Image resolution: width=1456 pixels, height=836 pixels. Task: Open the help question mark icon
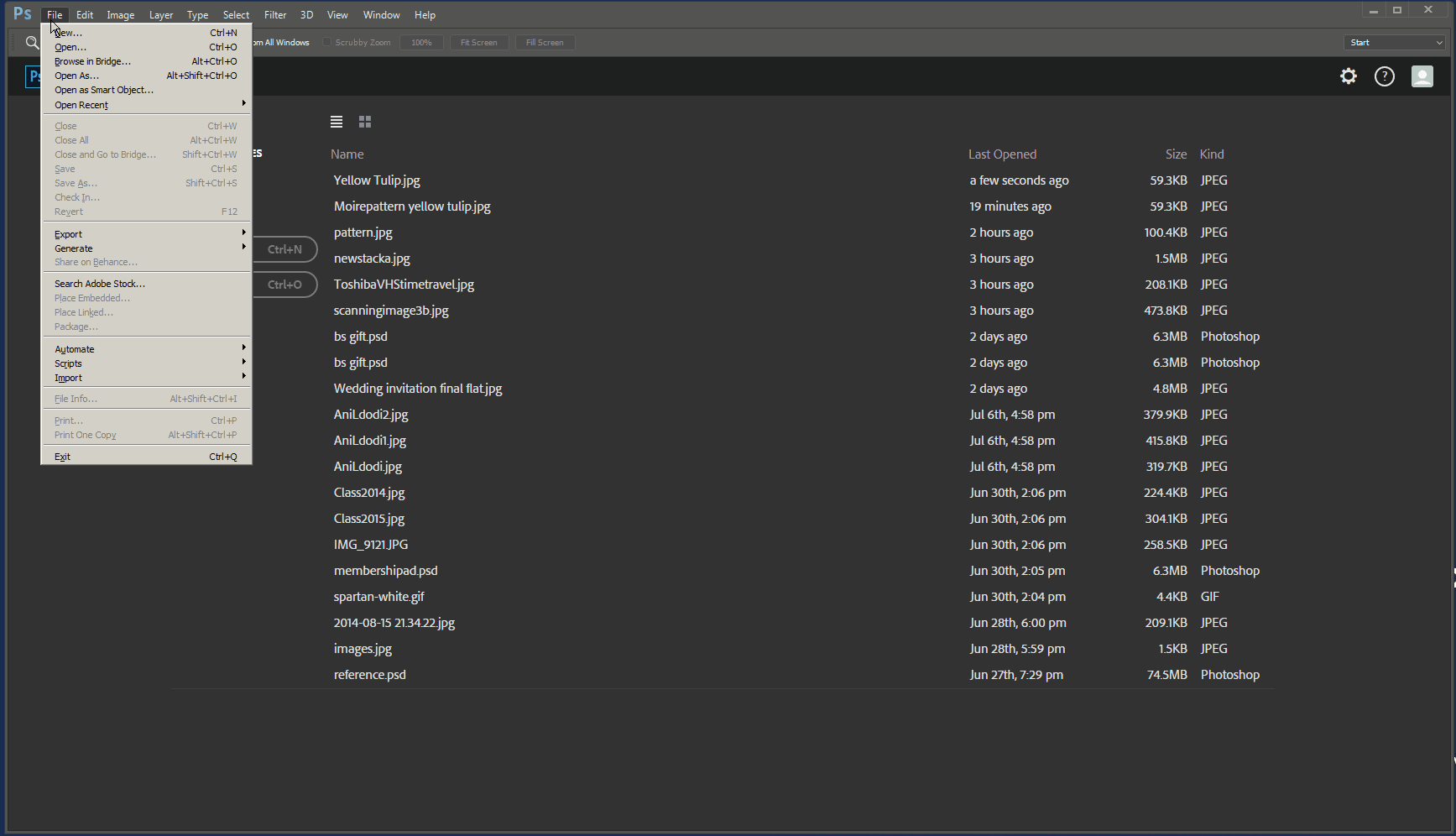[x=1385, y=76]
